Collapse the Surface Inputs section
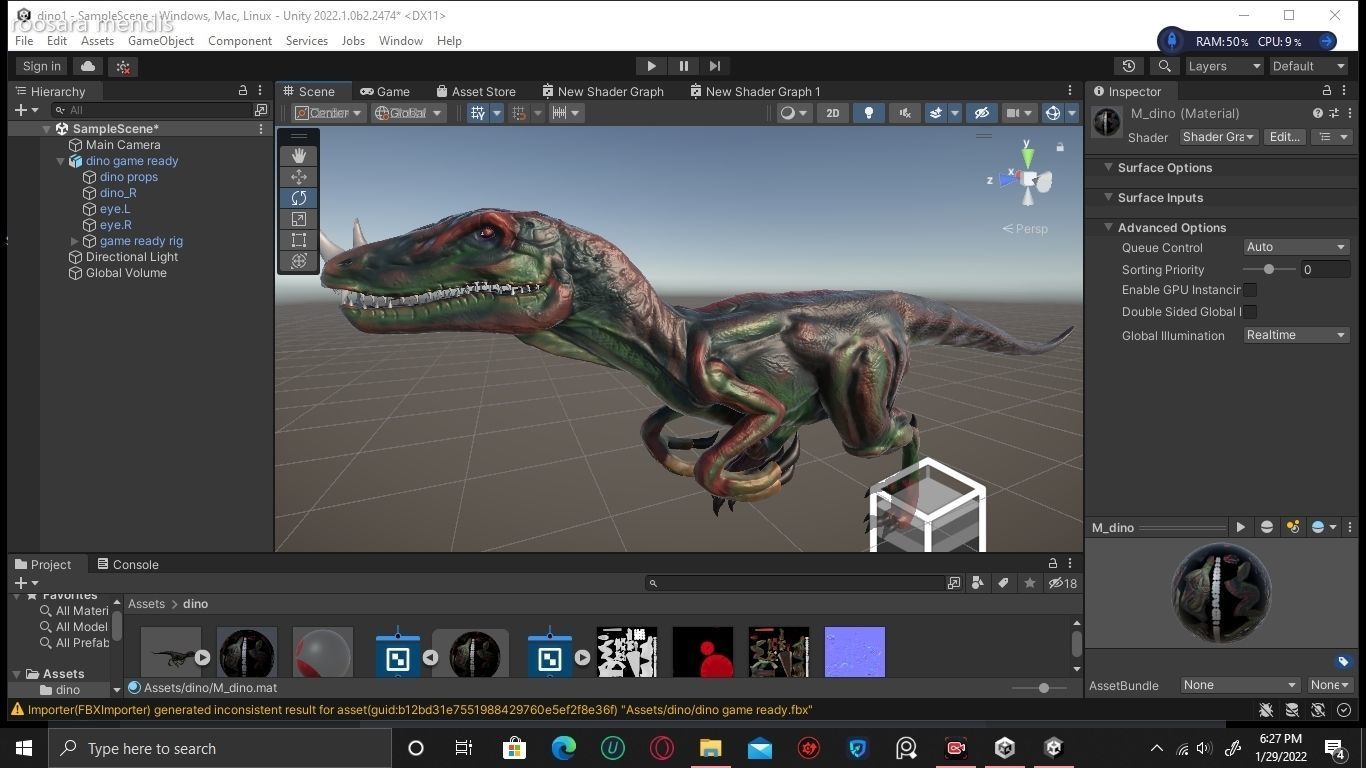 tap(1108, 198)
